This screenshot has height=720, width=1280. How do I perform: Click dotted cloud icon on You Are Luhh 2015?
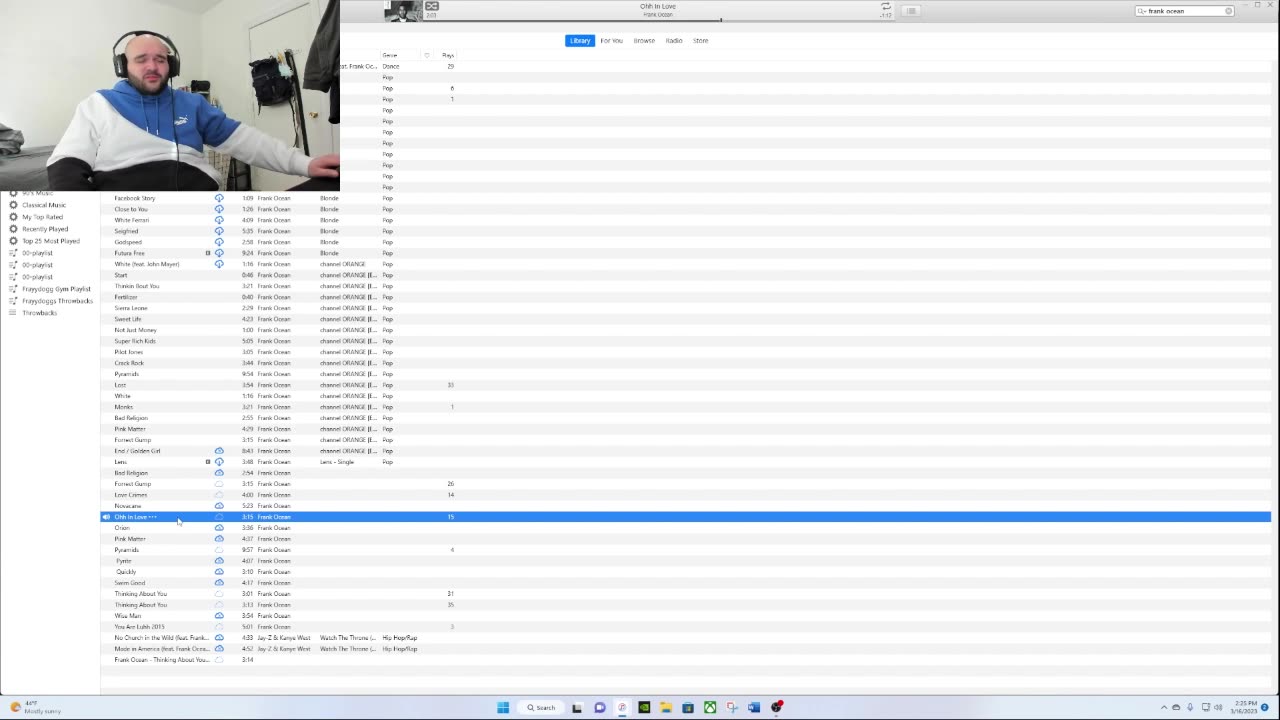click(219, 627)
